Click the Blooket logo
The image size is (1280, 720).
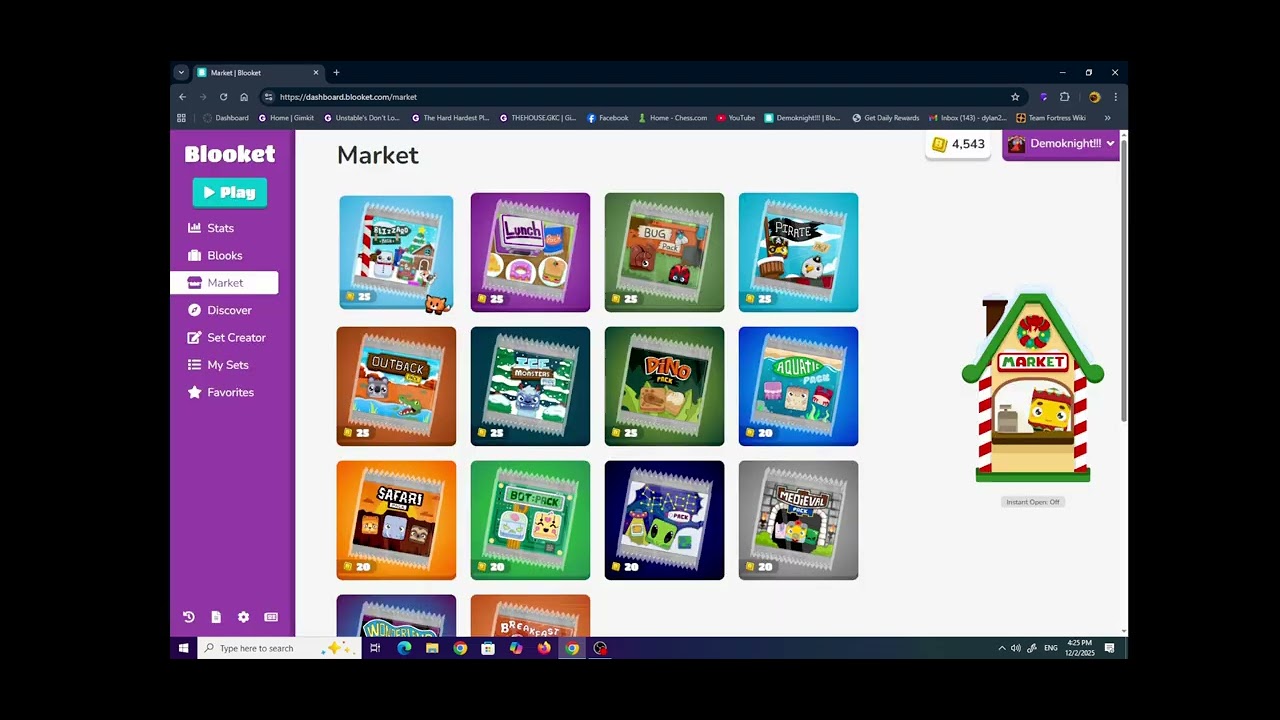click(230, 154)
